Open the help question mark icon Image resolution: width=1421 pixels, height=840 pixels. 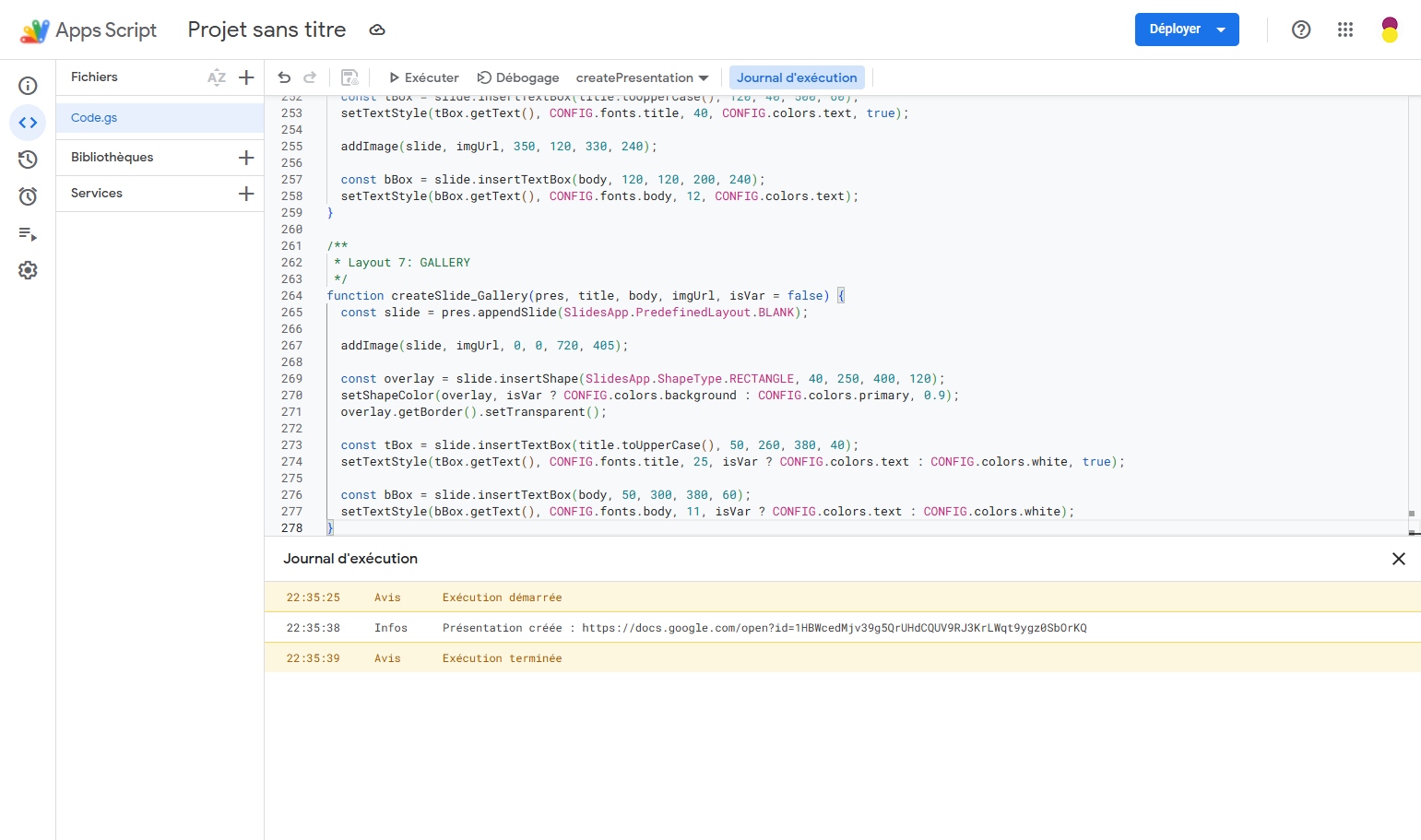coord(1301,30)
